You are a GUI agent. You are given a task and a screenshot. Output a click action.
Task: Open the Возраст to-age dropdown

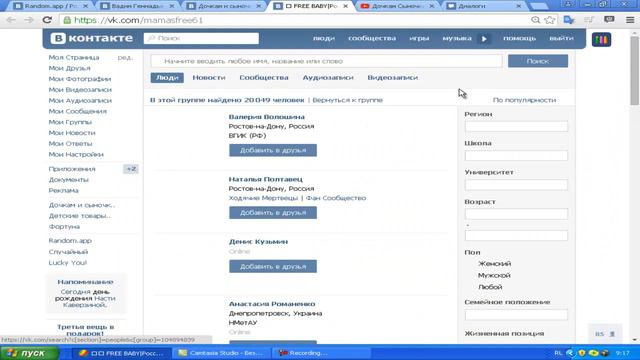516,236
